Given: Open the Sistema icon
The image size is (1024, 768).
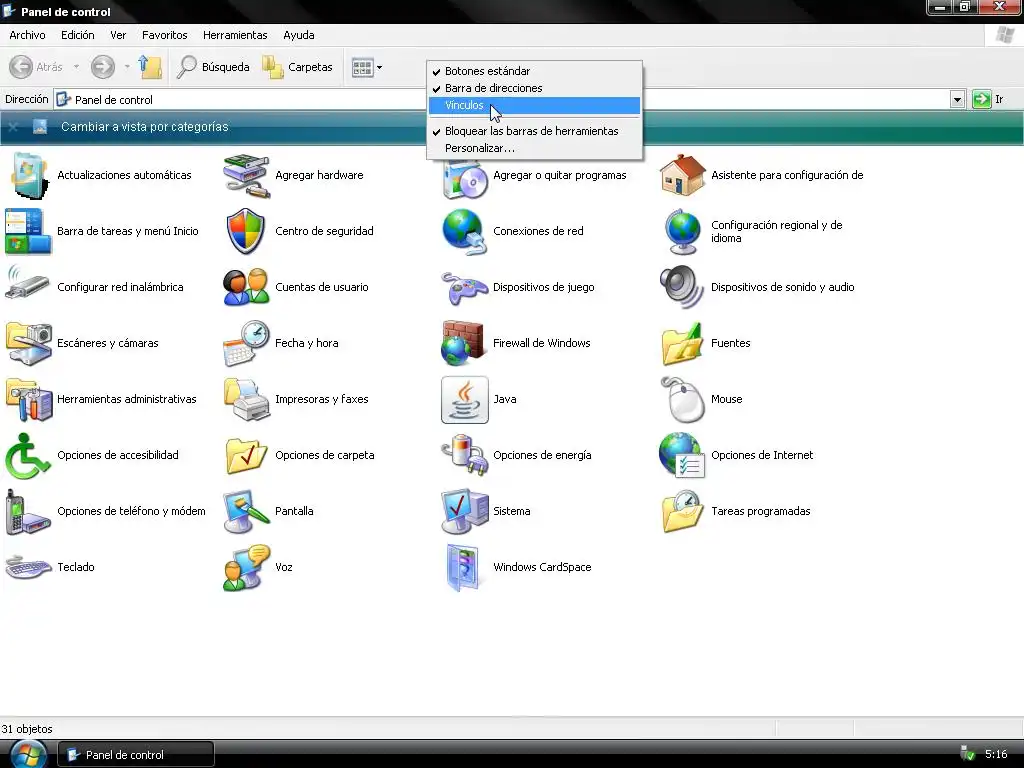Looking at the screenshot, I should (464, 512).
